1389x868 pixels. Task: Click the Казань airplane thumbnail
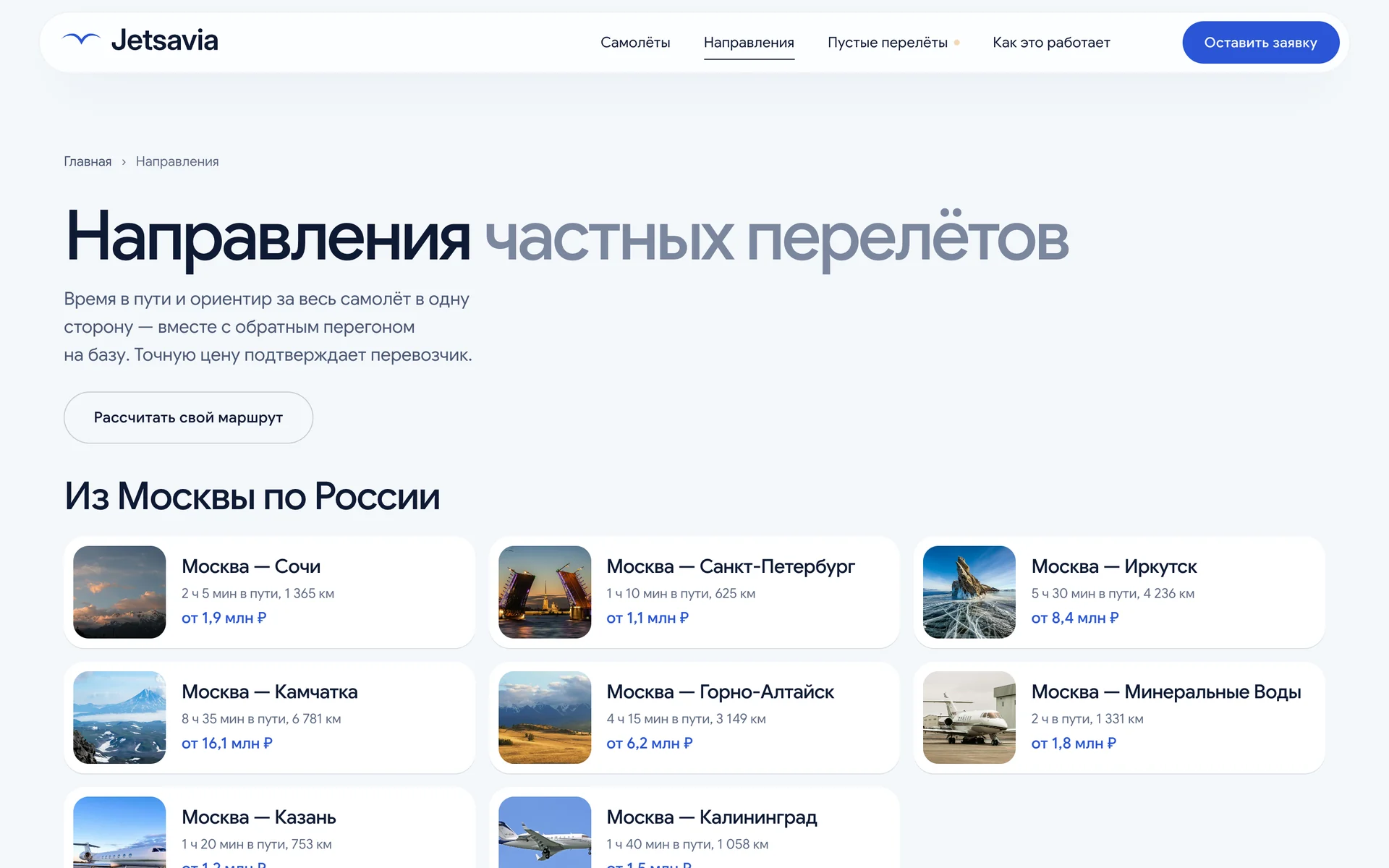(119, 833)
